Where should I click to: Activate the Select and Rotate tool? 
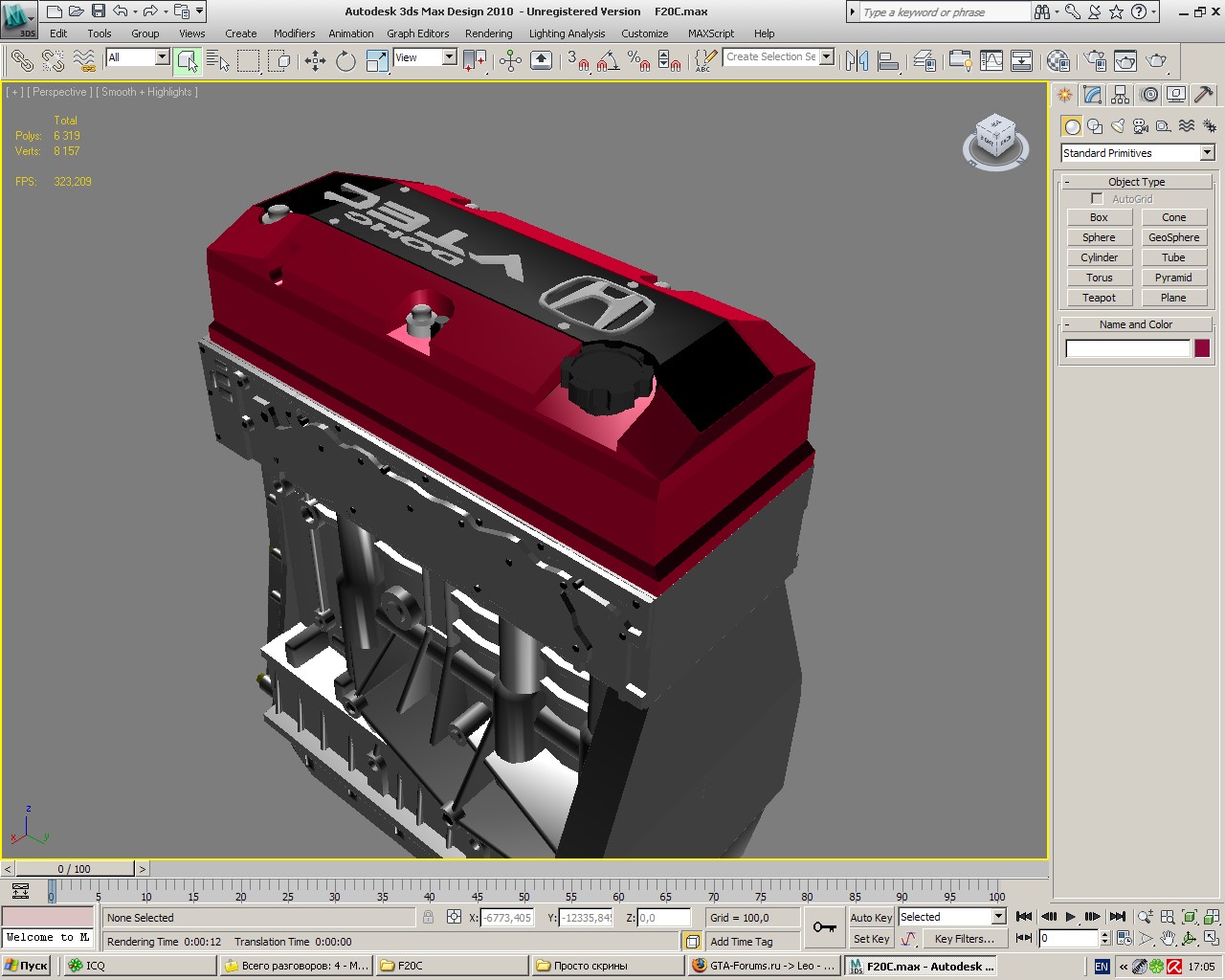tap(345, 61)
